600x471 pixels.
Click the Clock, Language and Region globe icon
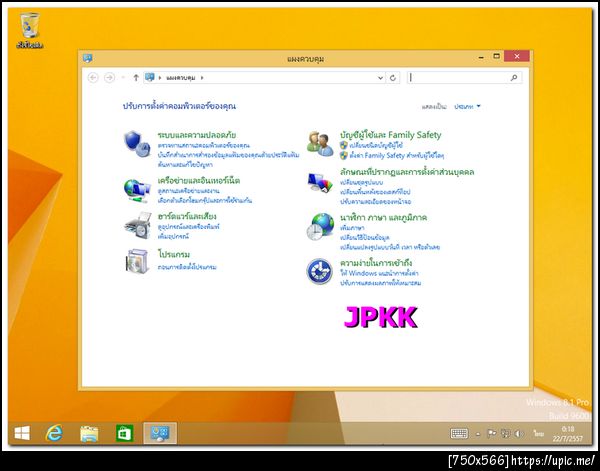point(320,227)
